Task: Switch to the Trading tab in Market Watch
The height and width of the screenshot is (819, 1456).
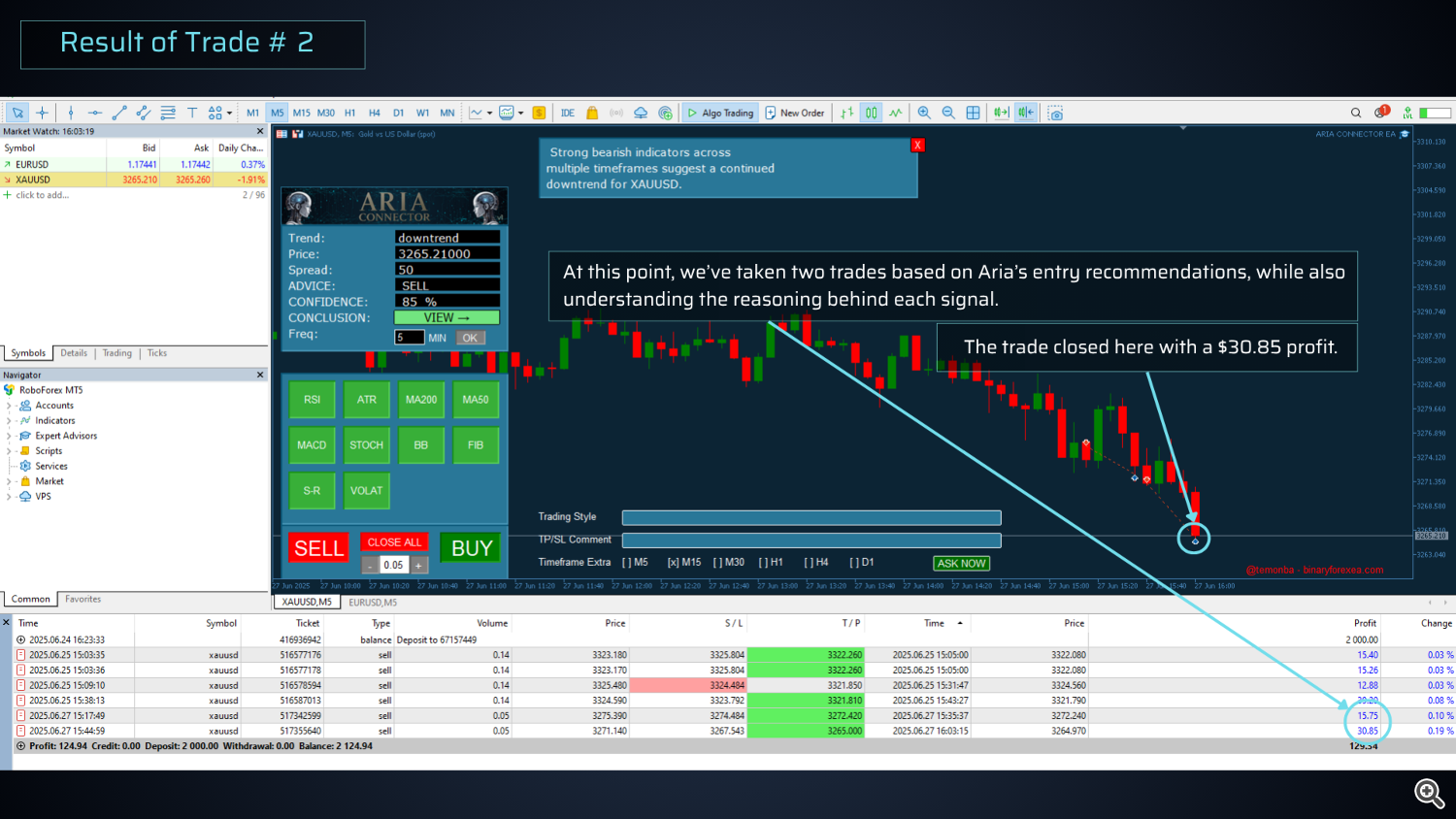Action: tap(117, 353)
